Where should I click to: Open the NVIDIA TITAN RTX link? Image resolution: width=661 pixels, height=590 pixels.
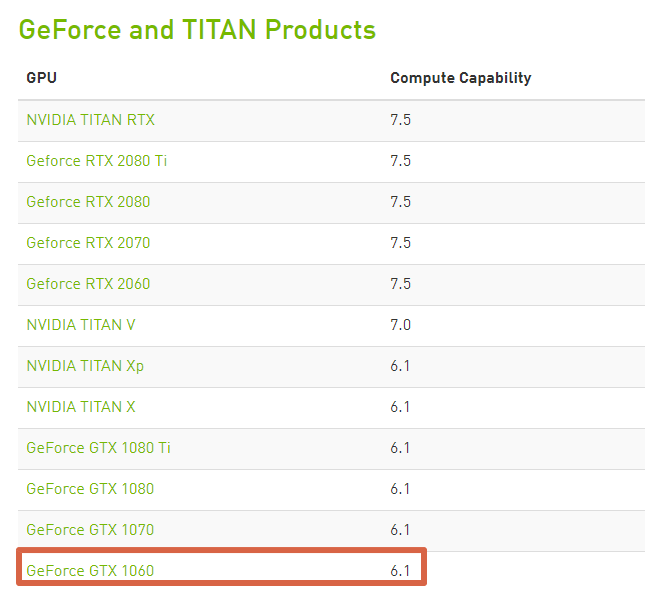point(91,120)
